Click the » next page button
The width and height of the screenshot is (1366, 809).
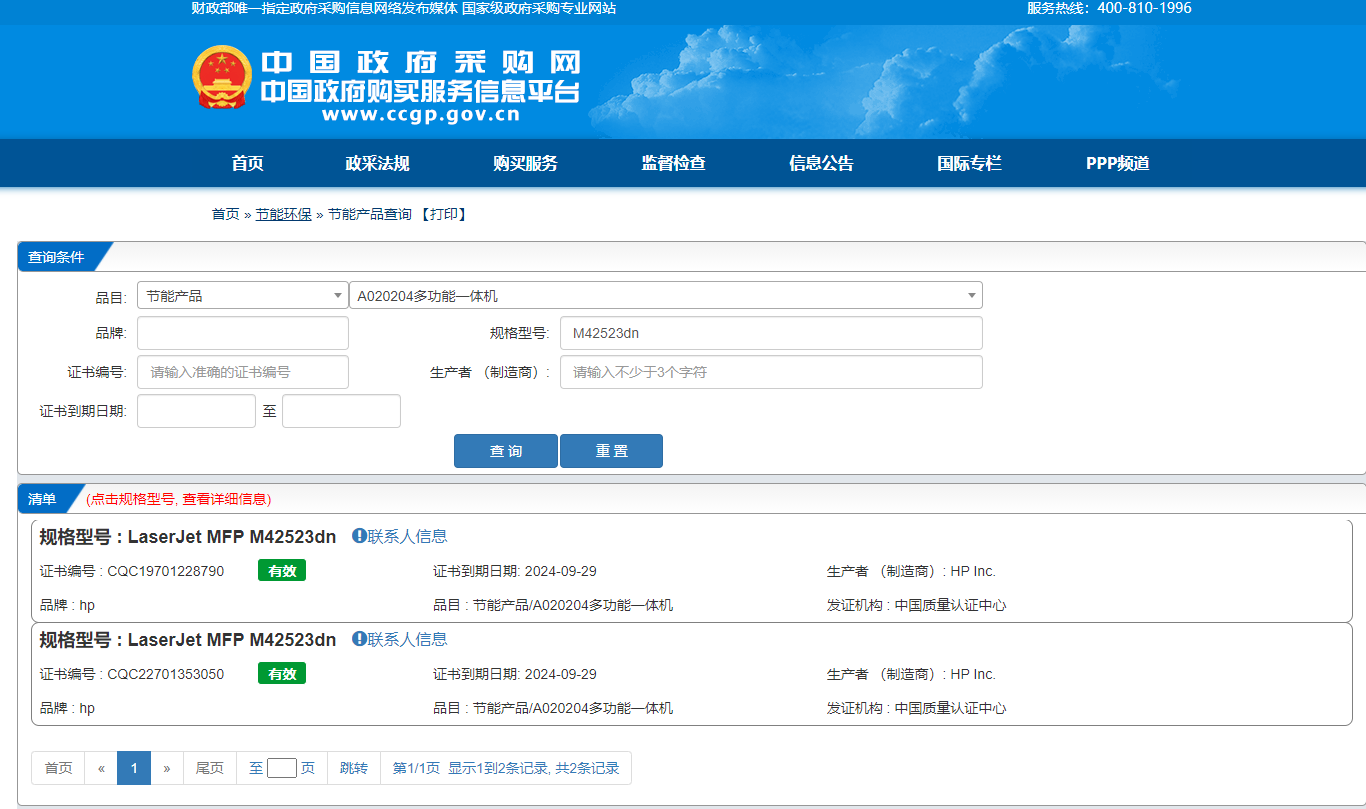tap(167, 768)
